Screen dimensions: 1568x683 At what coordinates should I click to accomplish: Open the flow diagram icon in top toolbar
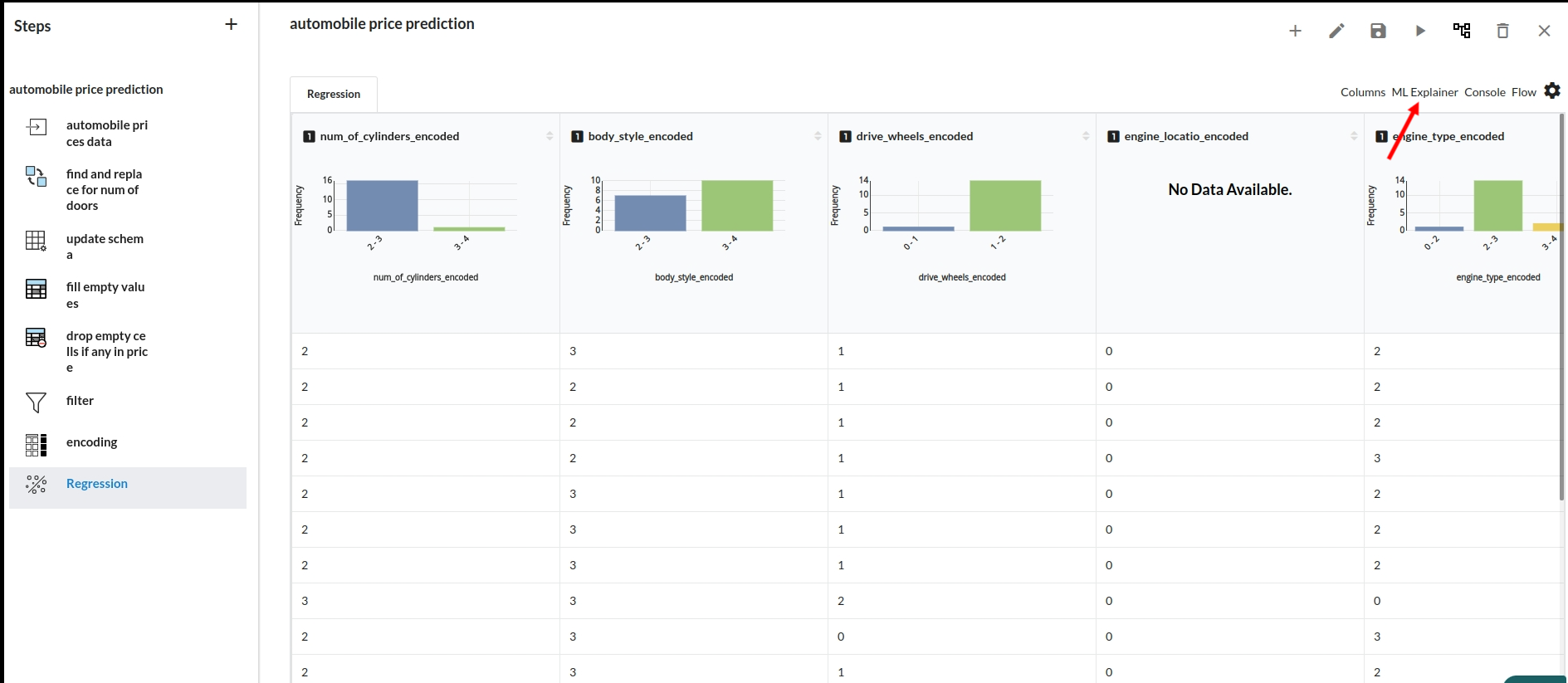pyautogui.click(x=1462, y=31)
